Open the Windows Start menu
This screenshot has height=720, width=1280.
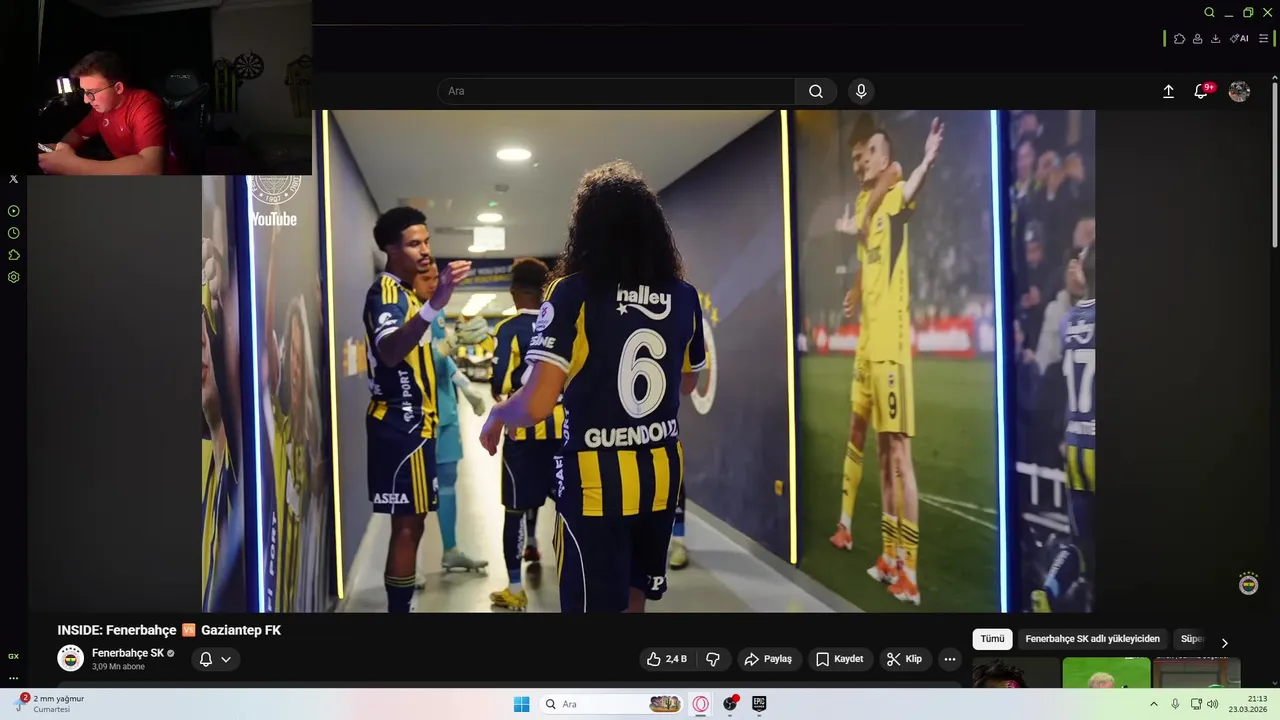[x=521, y=704]
